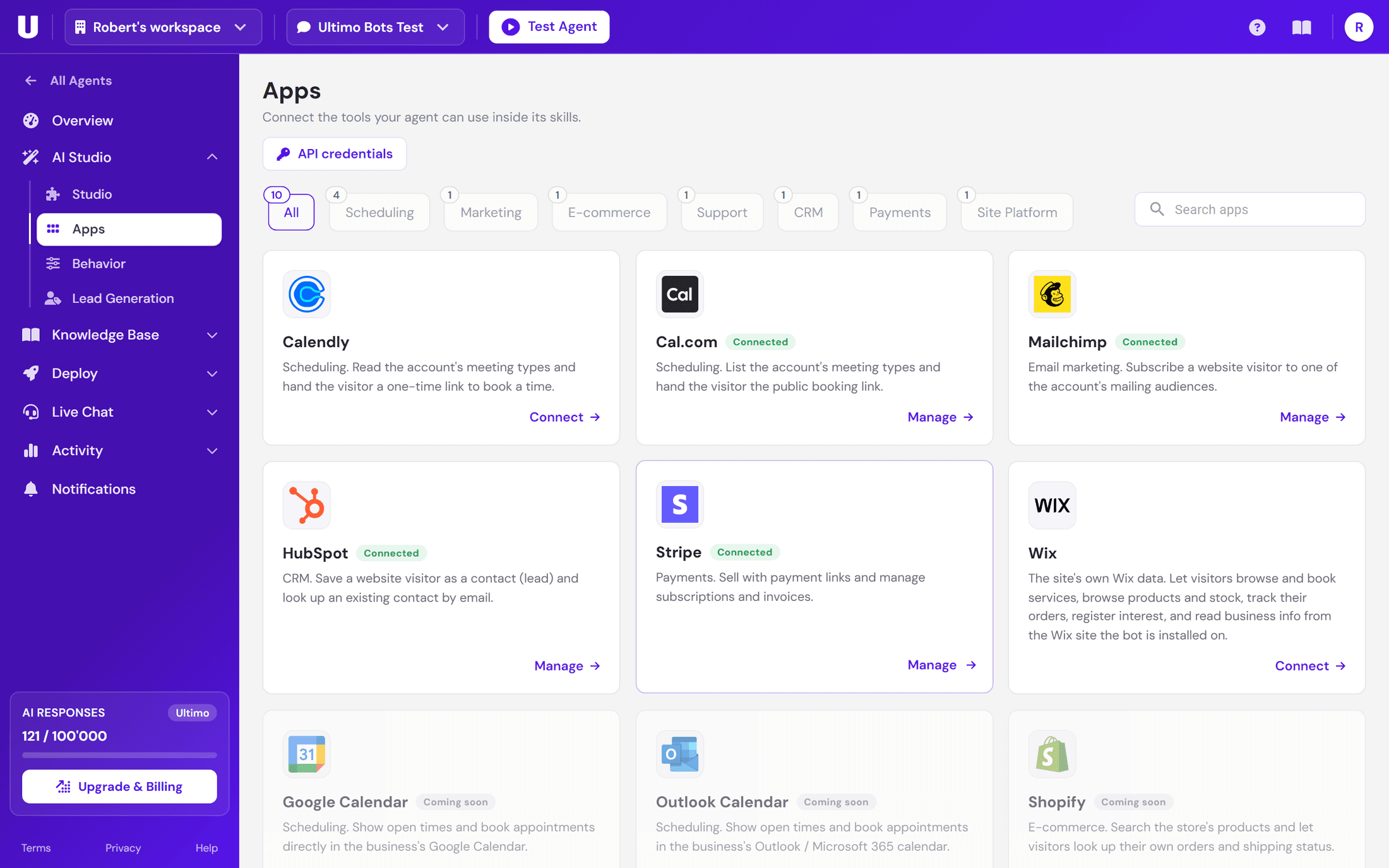Click Manage on the Mailchimp card

[1313, 417]
